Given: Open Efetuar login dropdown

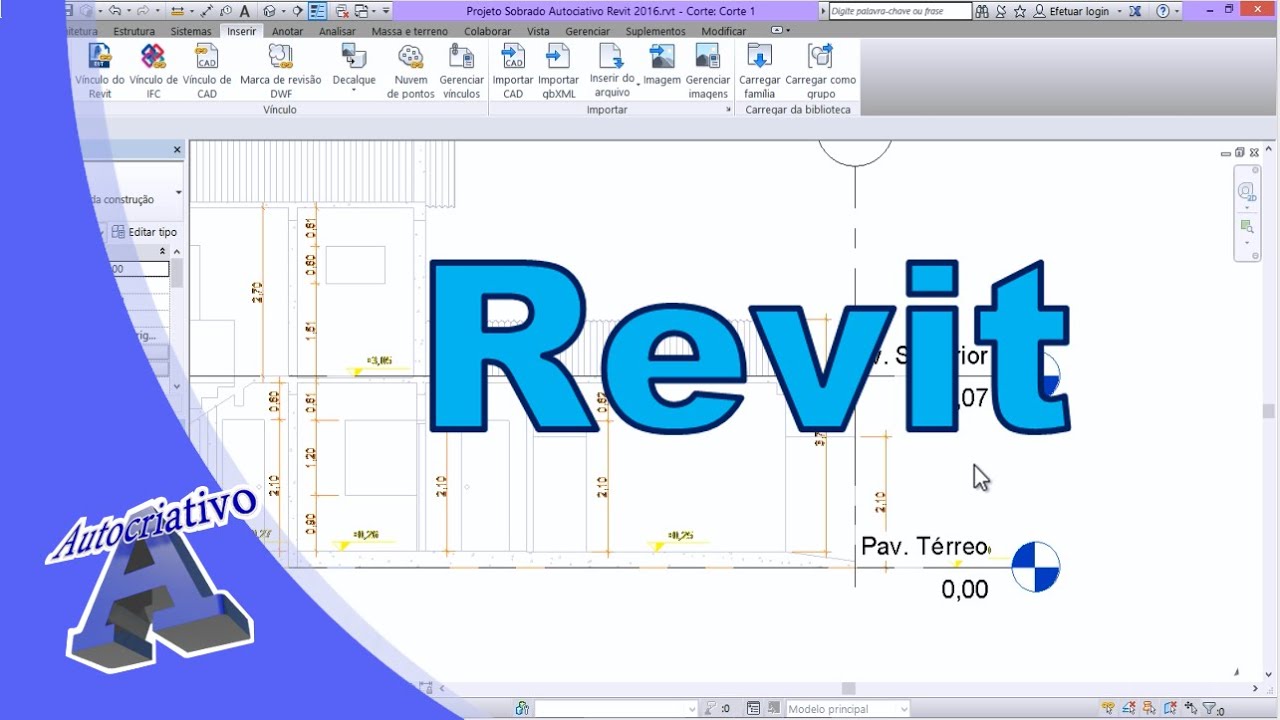Looking at the screenshot, I should pos(1119,12).
